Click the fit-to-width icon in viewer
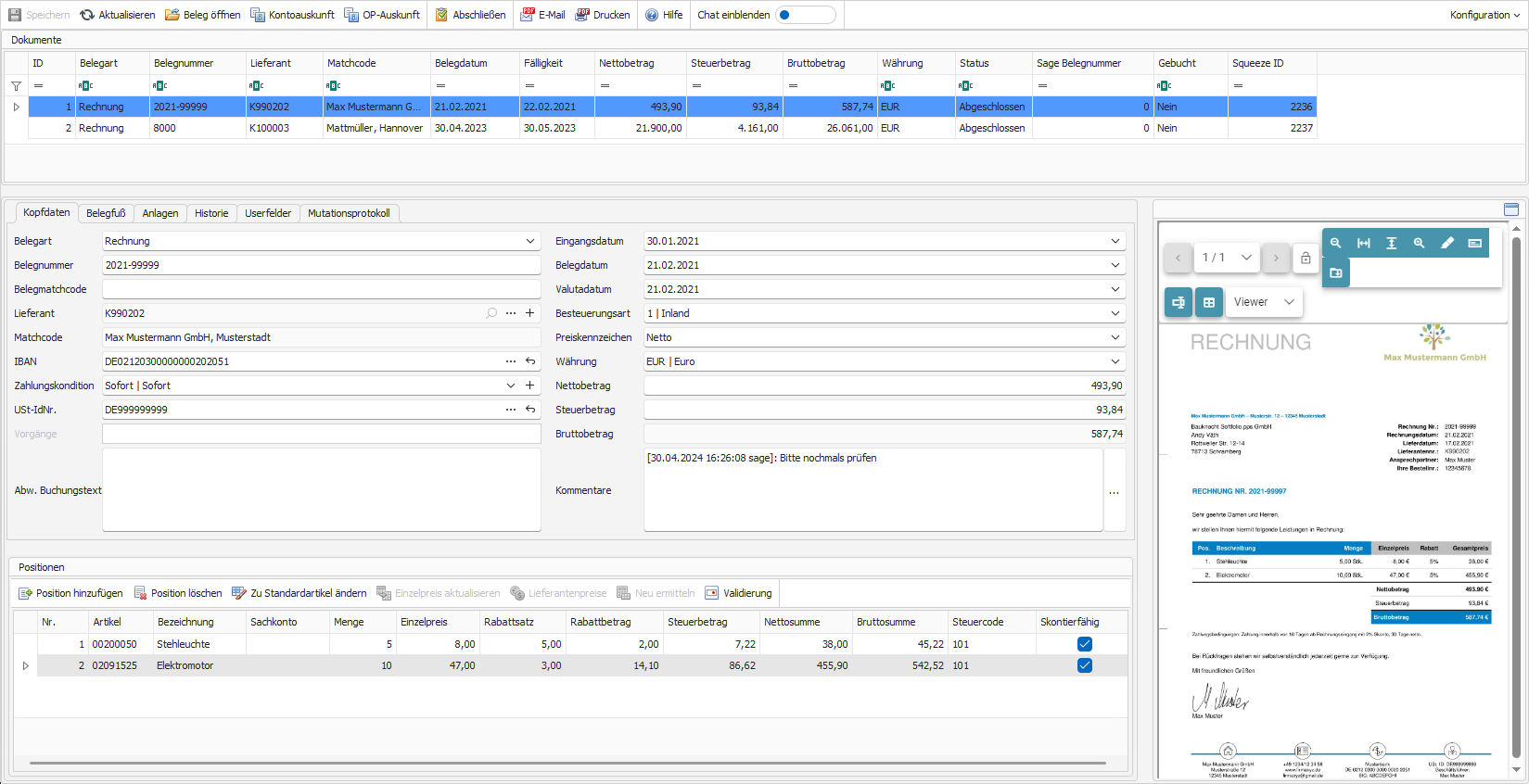 1363,243
